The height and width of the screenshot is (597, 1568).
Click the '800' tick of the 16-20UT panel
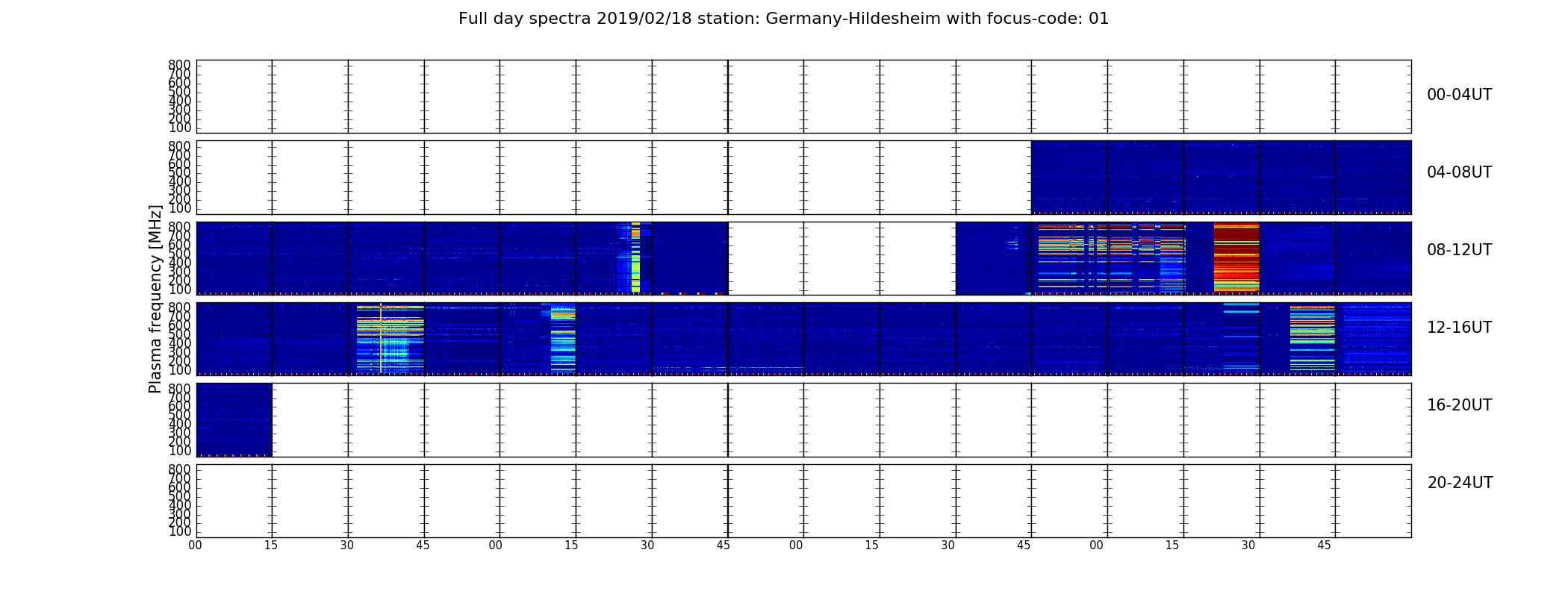pos(179,389)
